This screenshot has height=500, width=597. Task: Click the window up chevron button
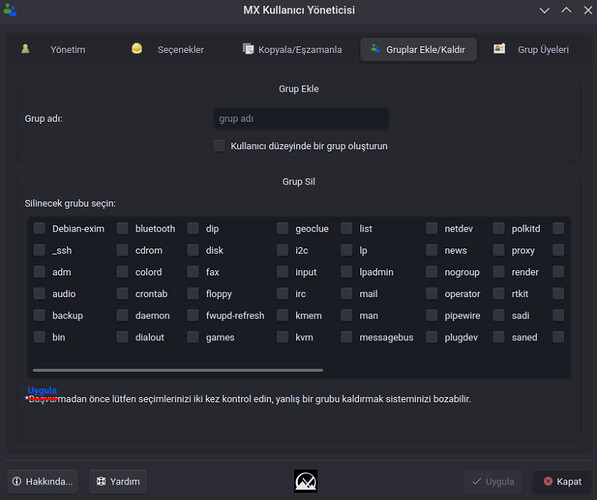tap(566, 10)
